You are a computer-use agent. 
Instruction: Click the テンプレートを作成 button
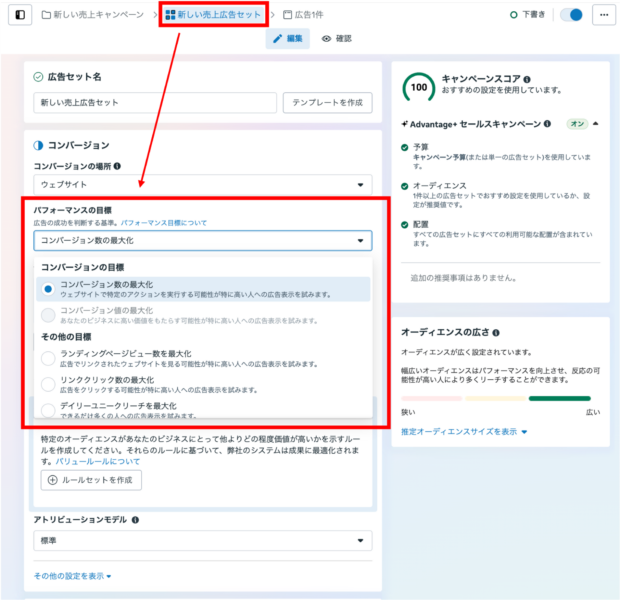[328, 103]
